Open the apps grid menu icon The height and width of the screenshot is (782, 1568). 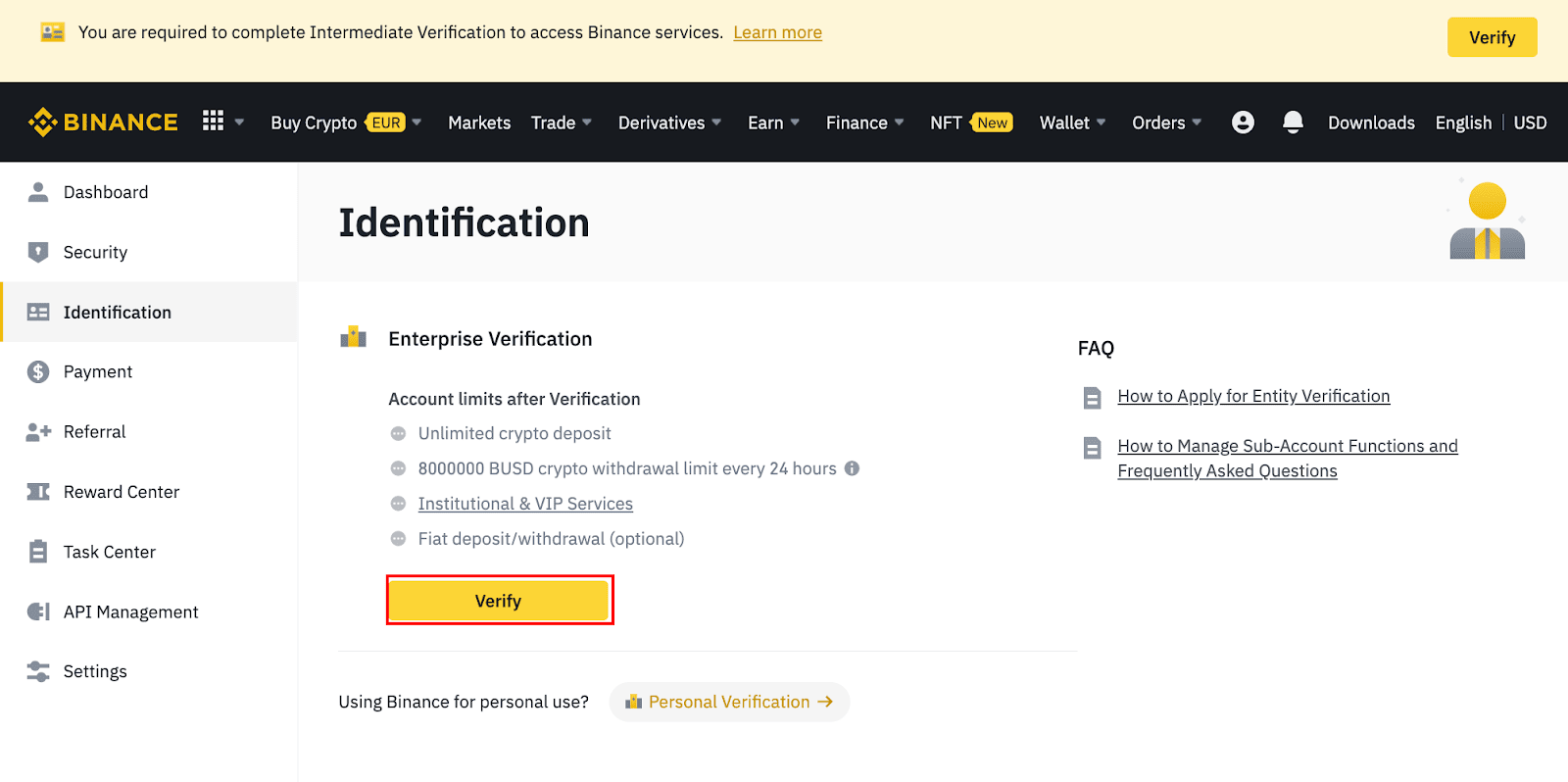point(213,121)
